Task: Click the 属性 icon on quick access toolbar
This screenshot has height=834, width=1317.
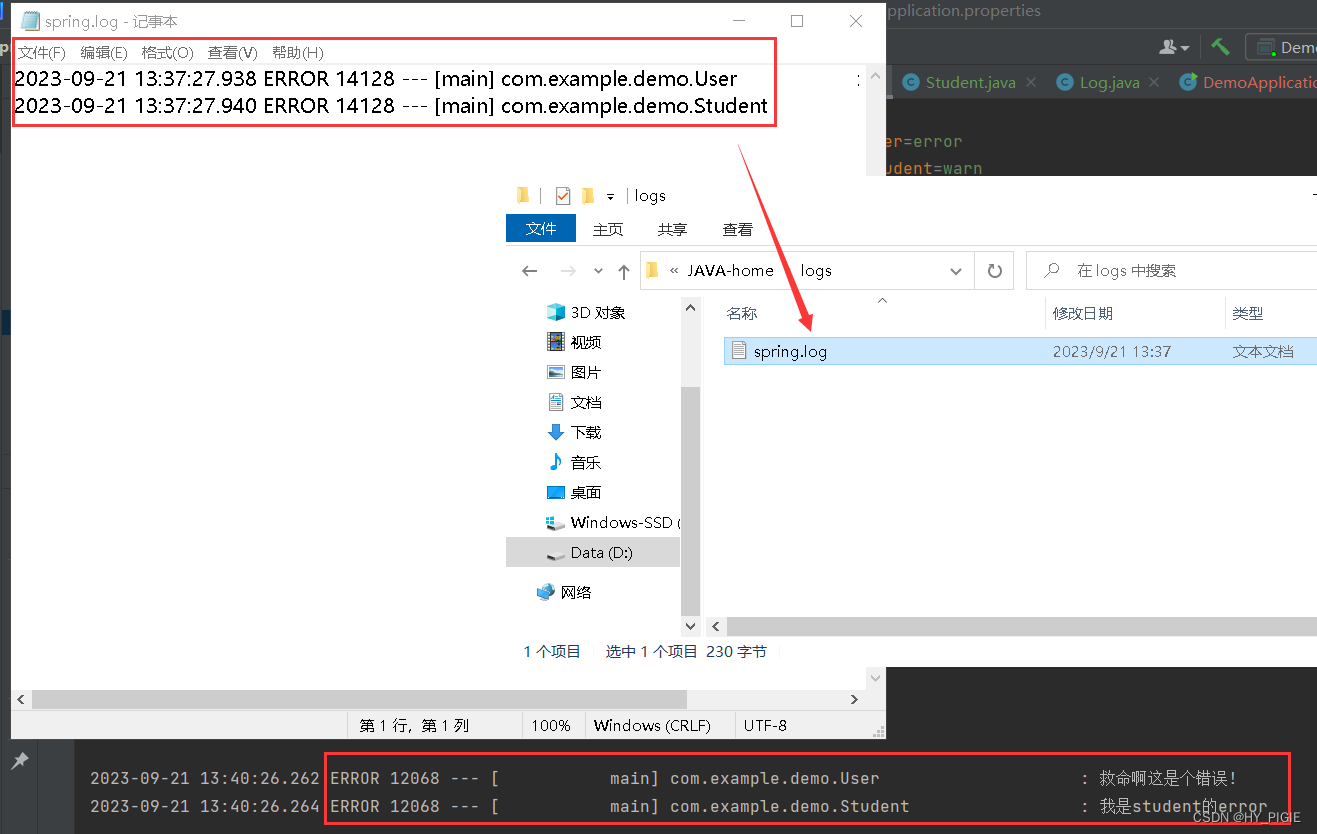Action: (563, 195)
